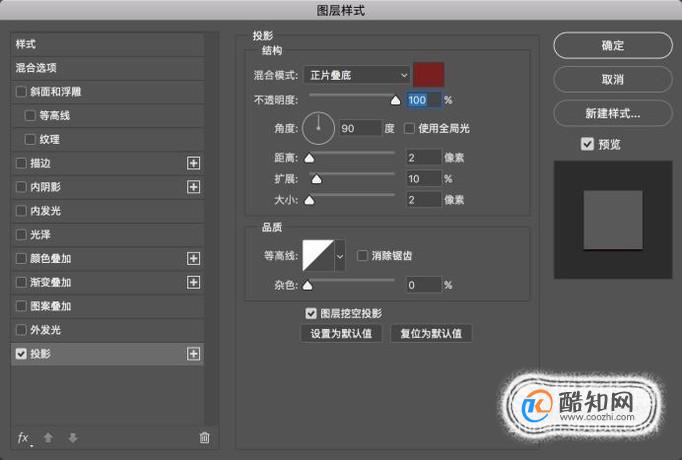Delete effect with trash icon
The image size is (682, 460).
click(204, 438)
